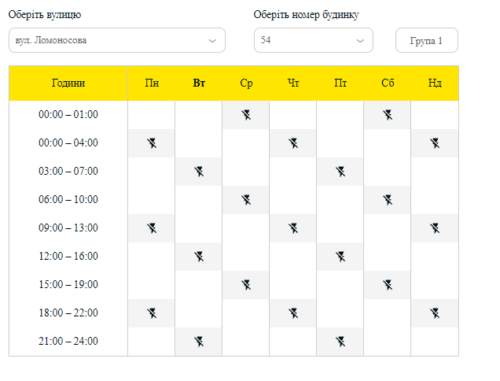Click outage icon for Чт at 09:00 – 13:00
Image resolution: width=500 pixels, height=381 pixels.
(293, 228)
